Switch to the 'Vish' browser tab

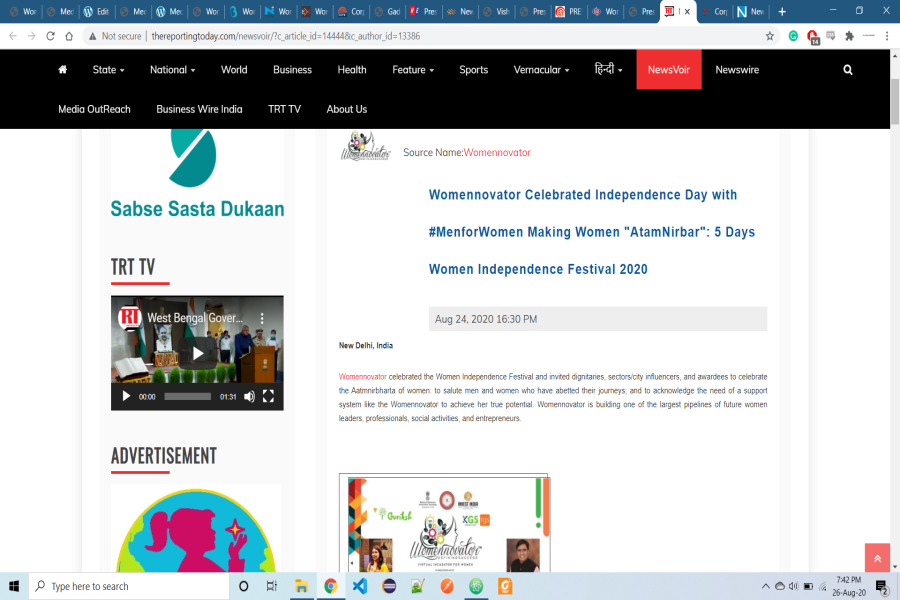(496, 11)
